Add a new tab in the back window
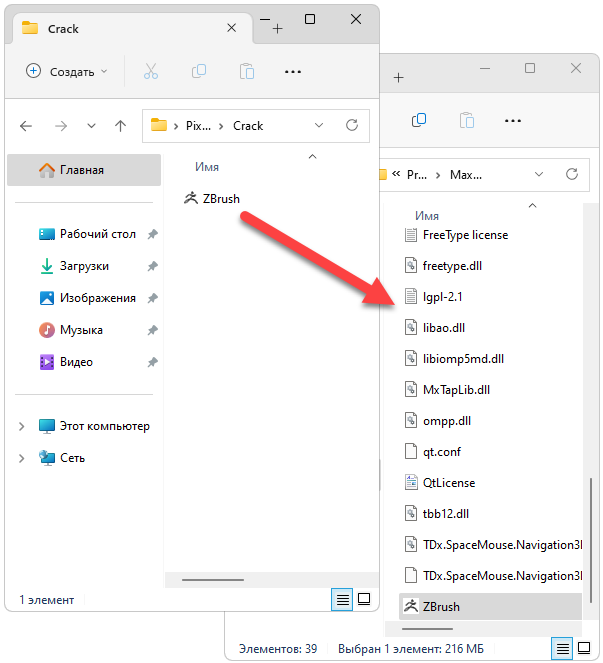Screen dimensions: 603x663 click(x=398, y=77)
